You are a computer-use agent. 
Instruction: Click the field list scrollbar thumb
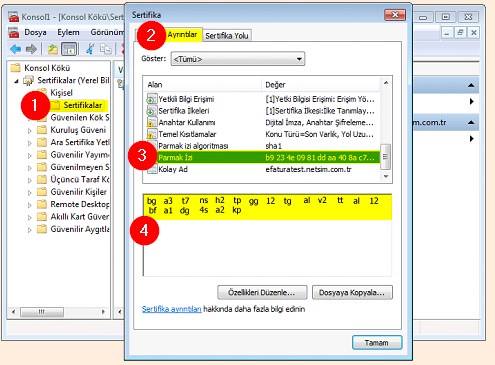[x=386, y=157]
